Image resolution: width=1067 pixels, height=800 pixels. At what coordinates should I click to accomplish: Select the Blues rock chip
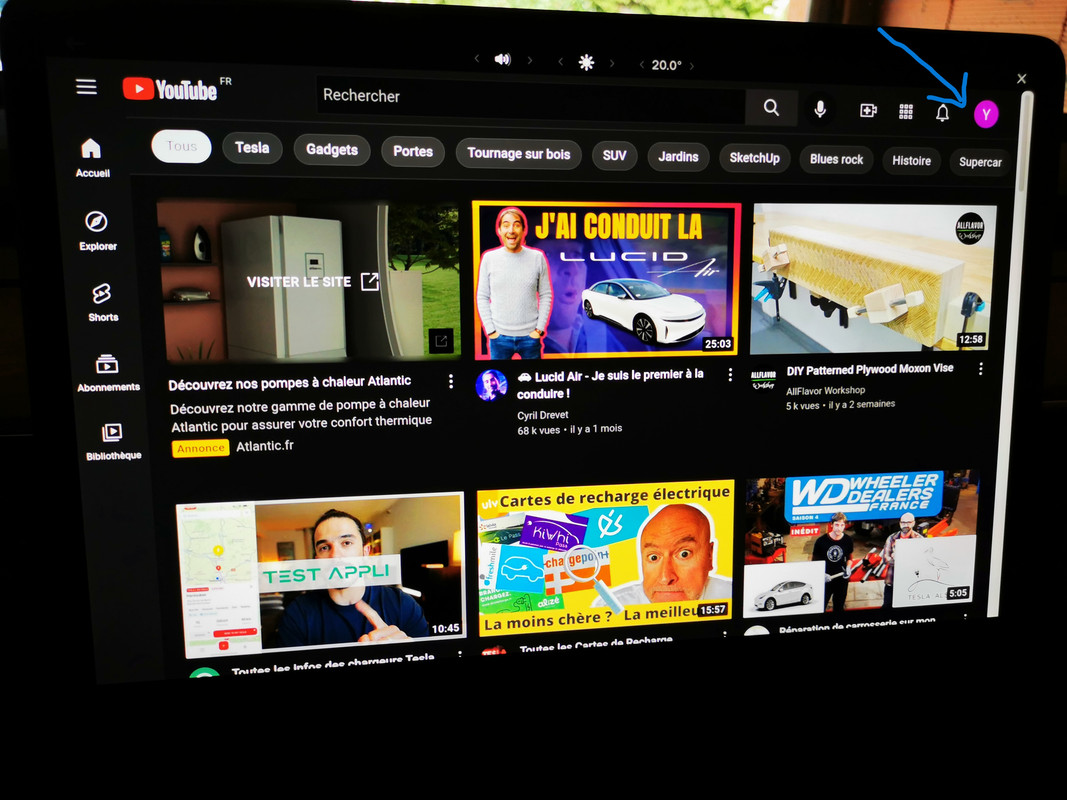(x=836, y=160)
